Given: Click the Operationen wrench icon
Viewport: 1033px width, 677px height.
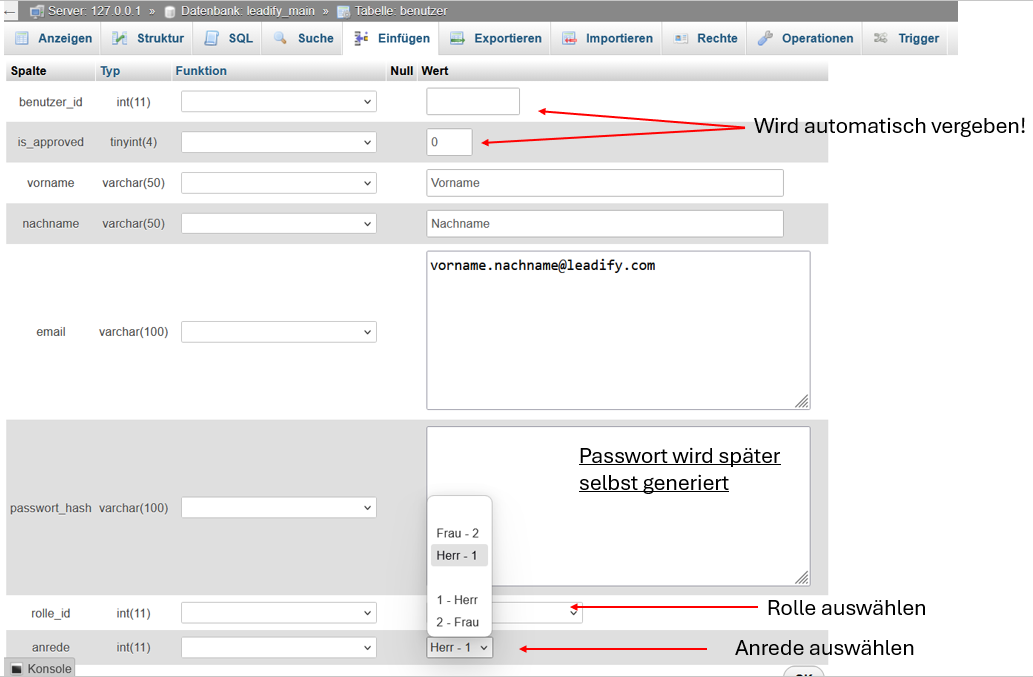Looking at the screenshot, I should (x=765, y=38).
